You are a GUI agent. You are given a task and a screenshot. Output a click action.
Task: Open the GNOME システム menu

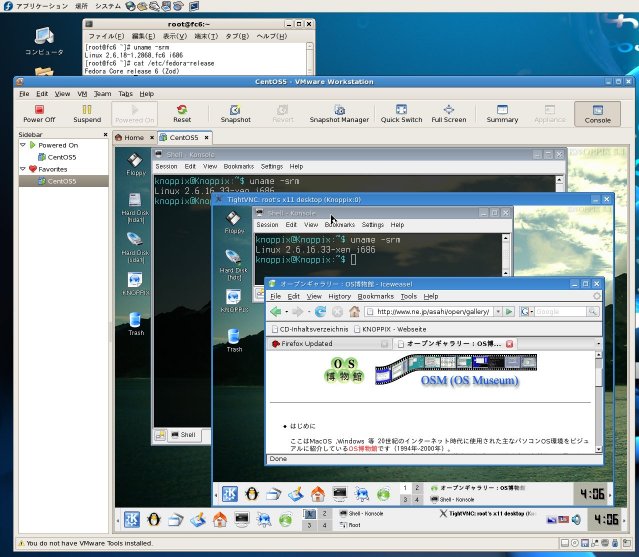108,6
